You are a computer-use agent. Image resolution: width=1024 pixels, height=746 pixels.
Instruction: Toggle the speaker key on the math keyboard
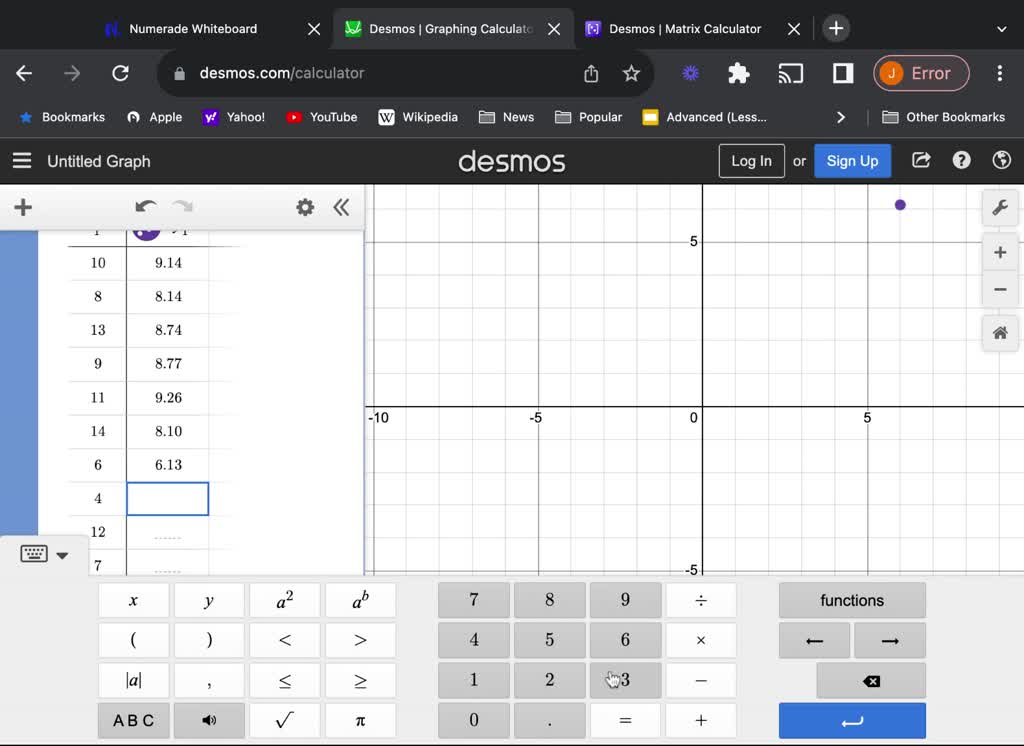pos(209,720)
